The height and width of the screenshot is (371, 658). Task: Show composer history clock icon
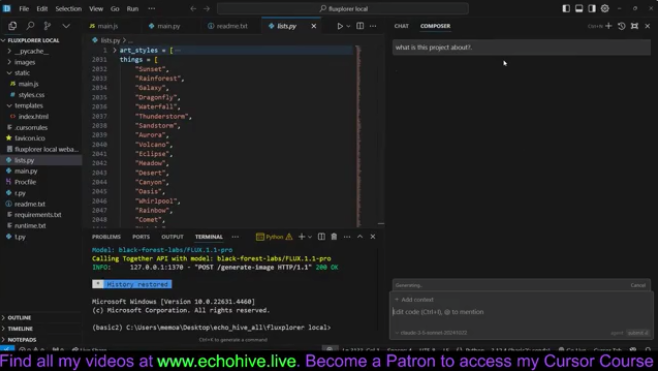(x=621, y=26)
